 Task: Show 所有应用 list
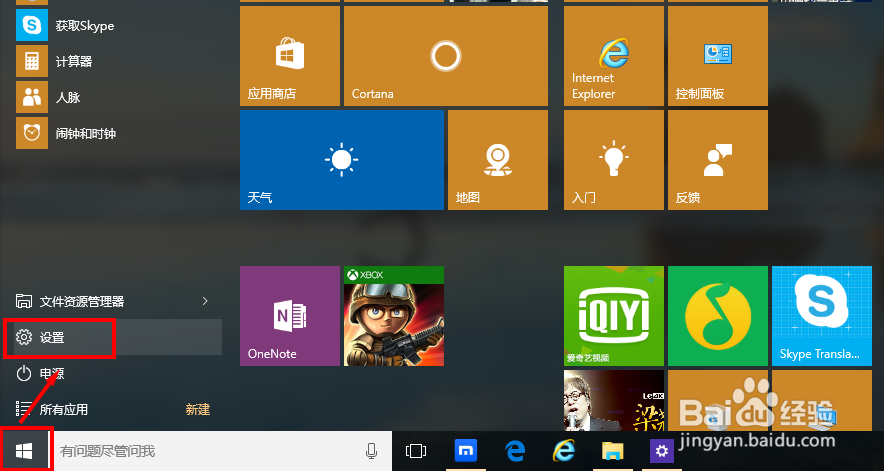pyautogui.click(x=52, y=410)
